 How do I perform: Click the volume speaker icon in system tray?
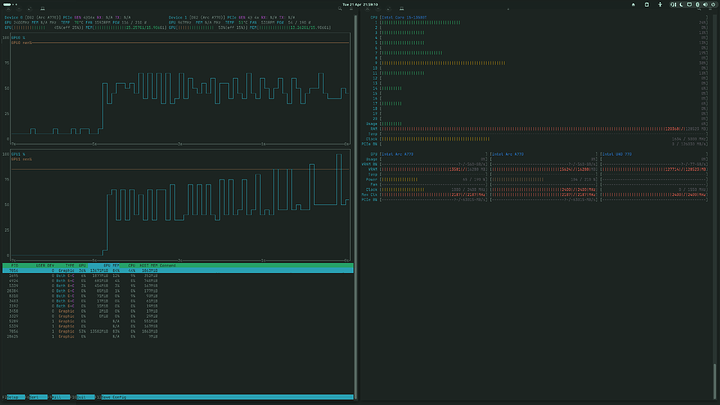click(x=705, y=5)
